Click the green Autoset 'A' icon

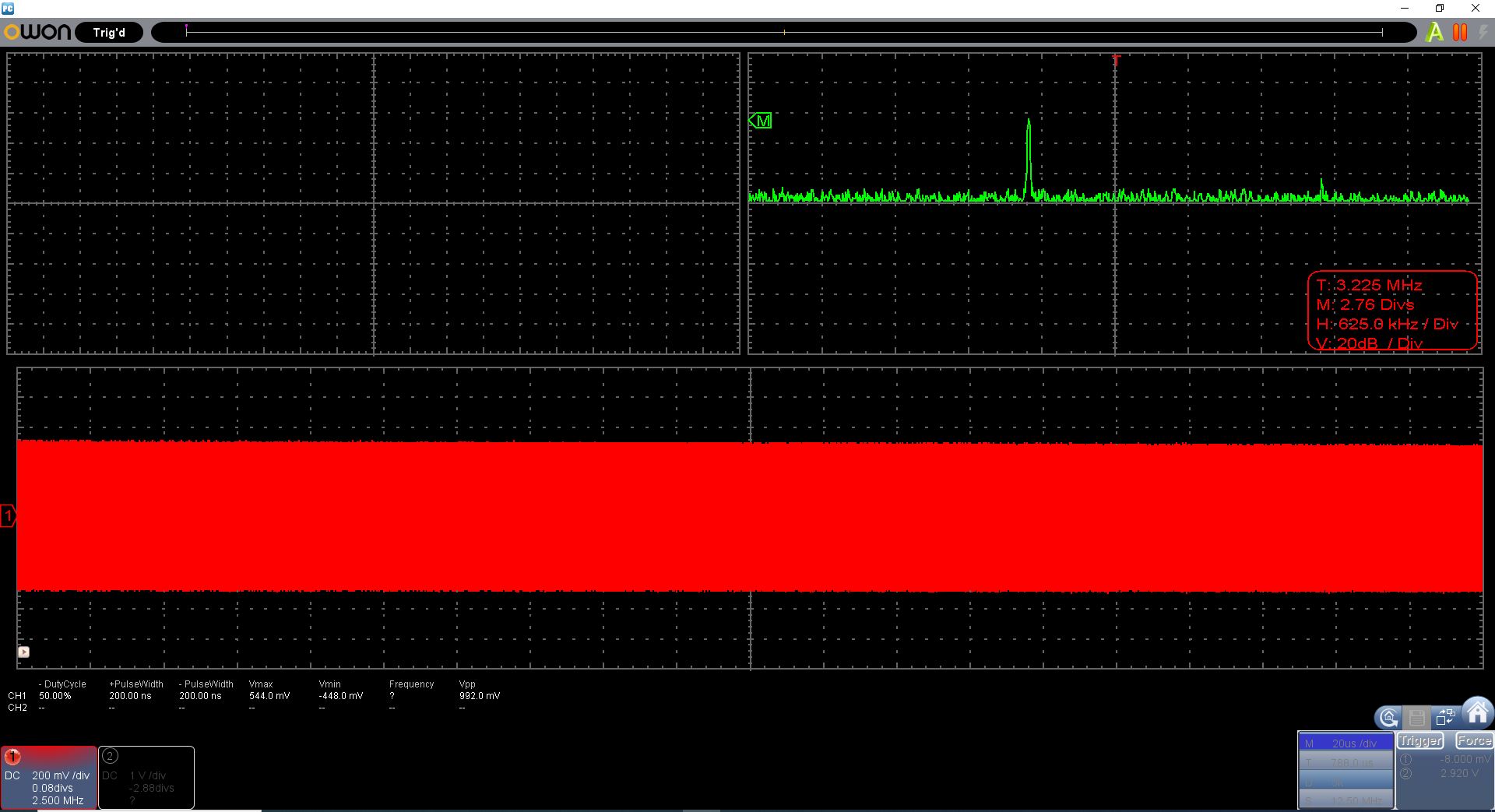point(1433,33)
